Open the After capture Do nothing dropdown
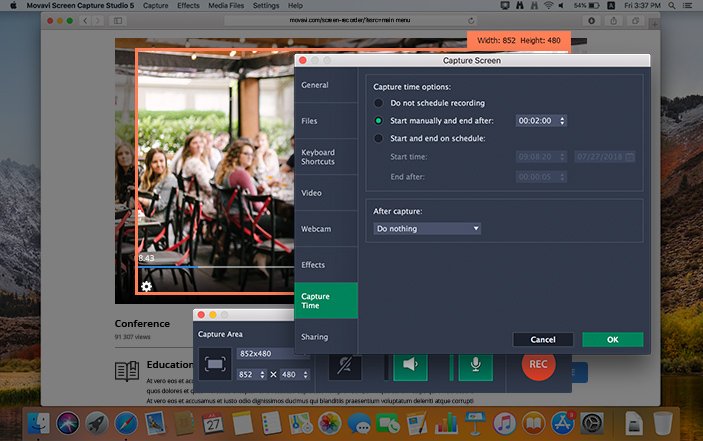Image resolution: width=703 pixels, height=441 pixels. (x=427, y=229)
